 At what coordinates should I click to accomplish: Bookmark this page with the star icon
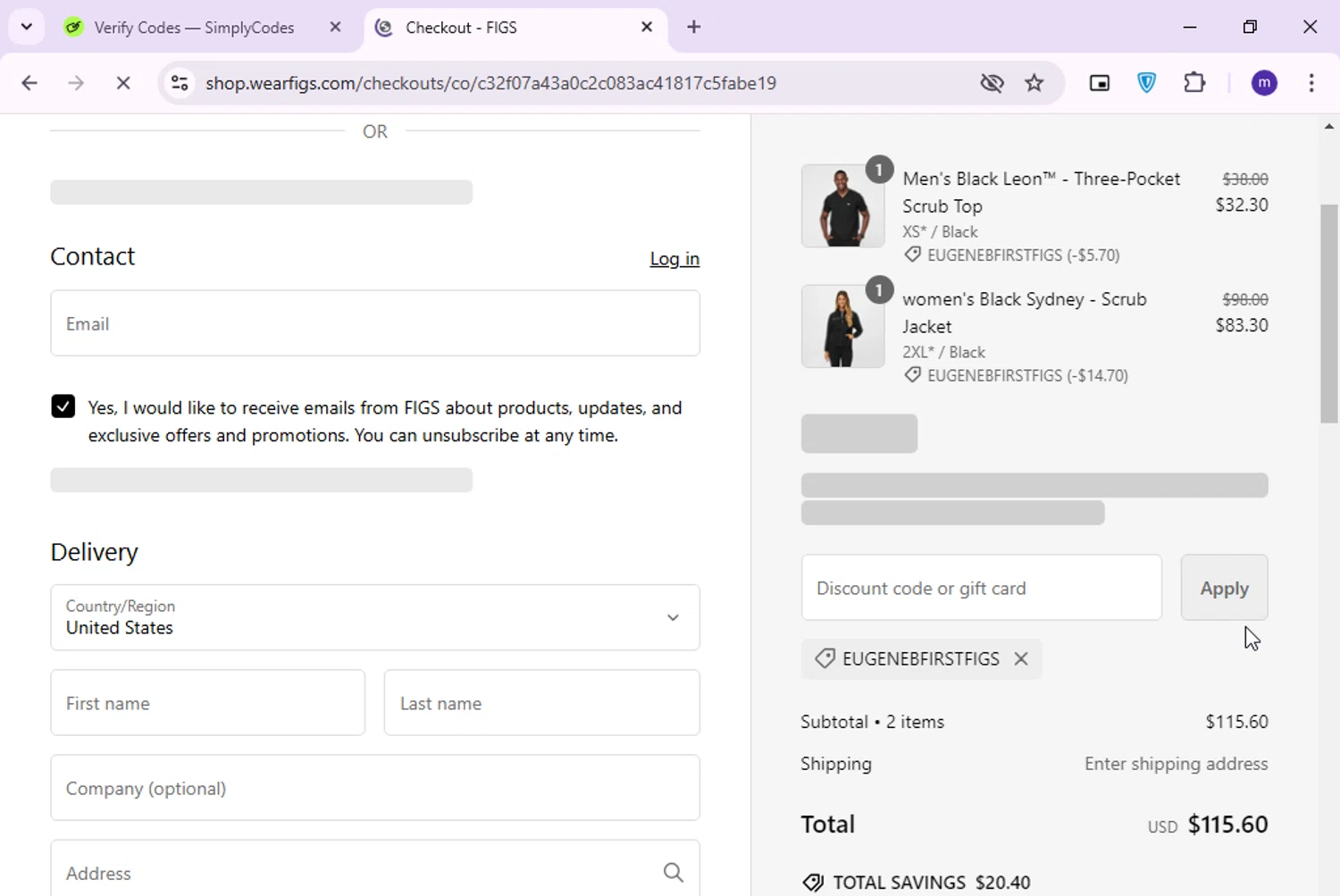coord(1034,83)
